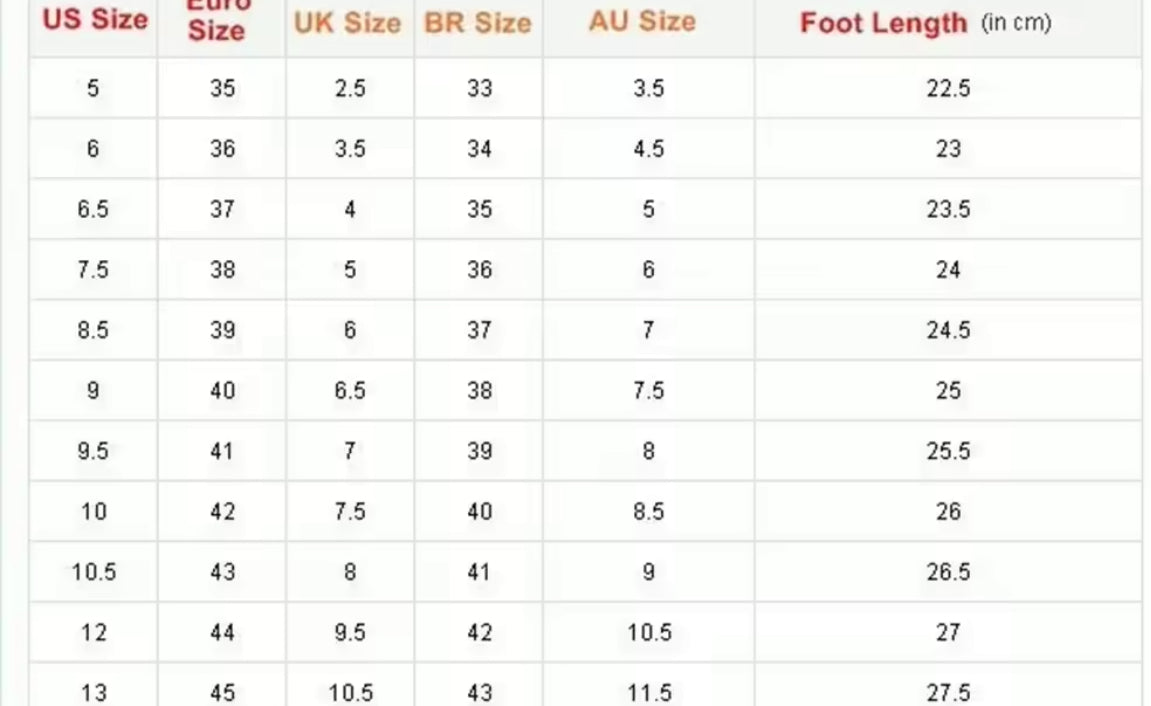This screenshot has height=706, width=1151.
Task: Select UK size 2.5 cell
Action: pyautogui.click(x=349, y=89)
